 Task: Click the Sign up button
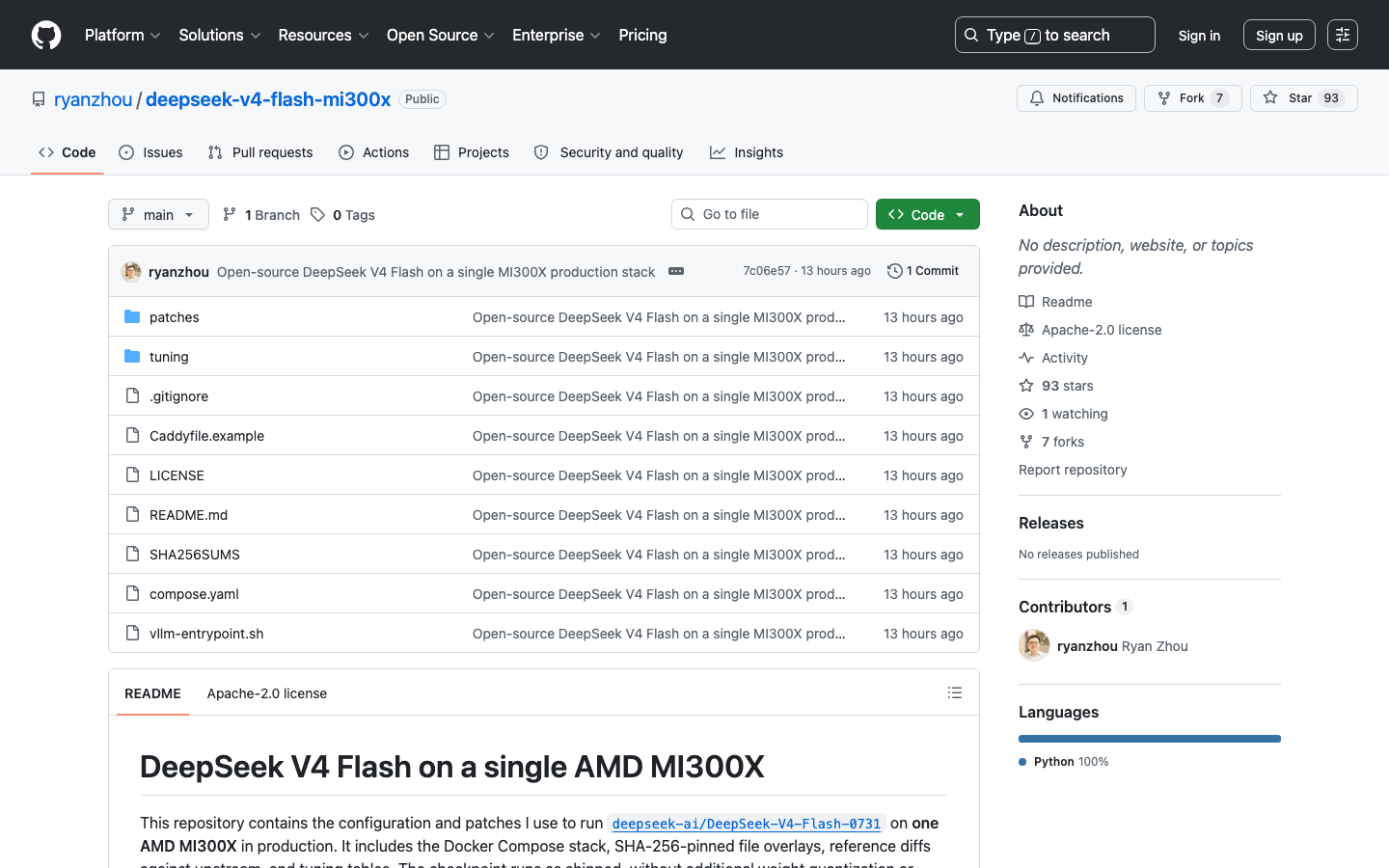[x=1279, y=36]
